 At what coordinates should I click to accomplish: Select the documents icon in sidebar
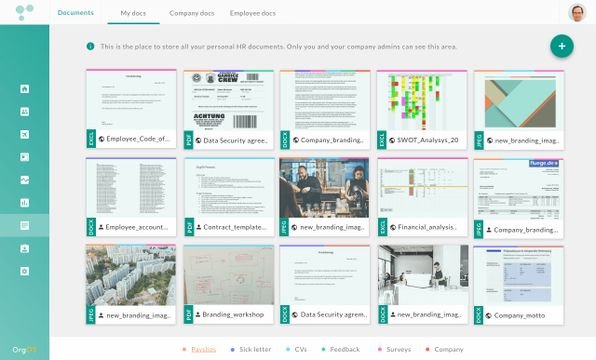click(x=24, y=225)
